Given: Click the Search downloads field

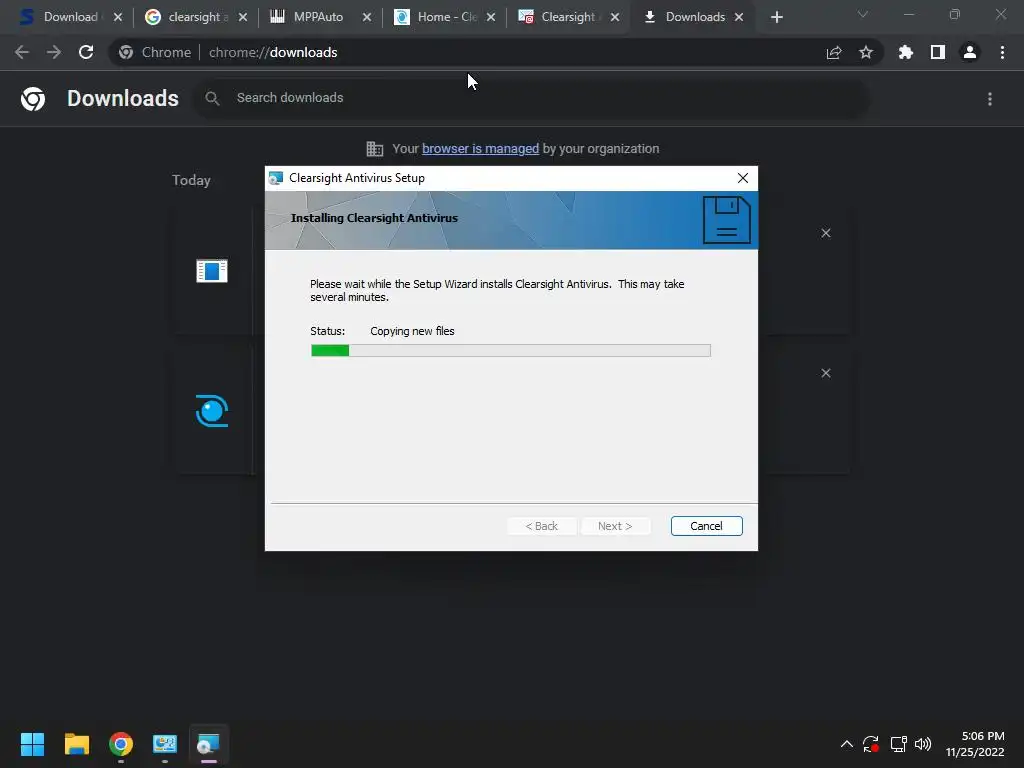Looking at the screenshot, I should click(x=531, y=98).
